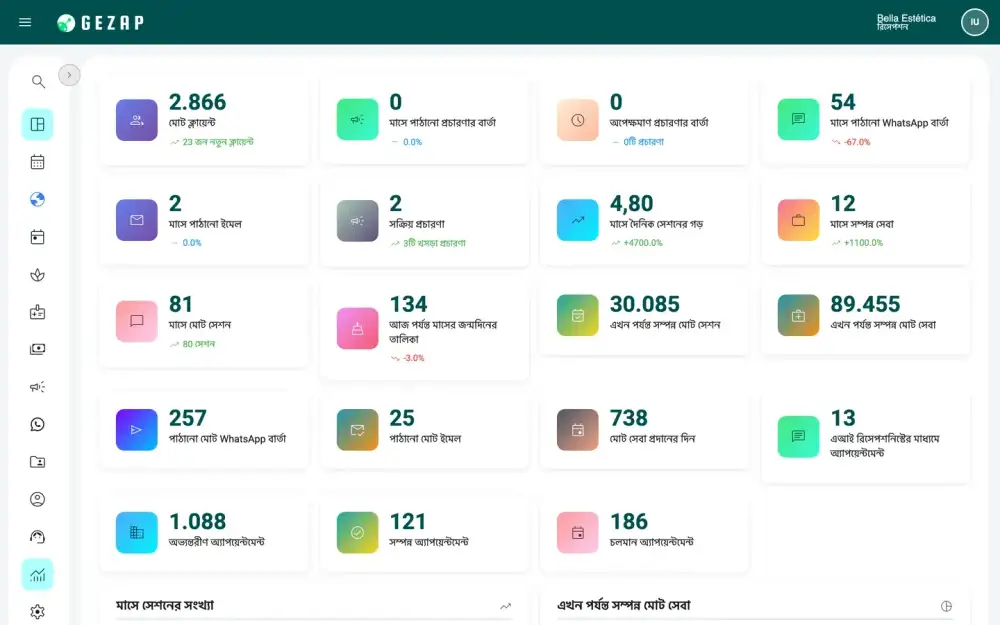Click the Bella Estética account name
The width and height of the screenshot is (1000, 625).
coord(906,18)
